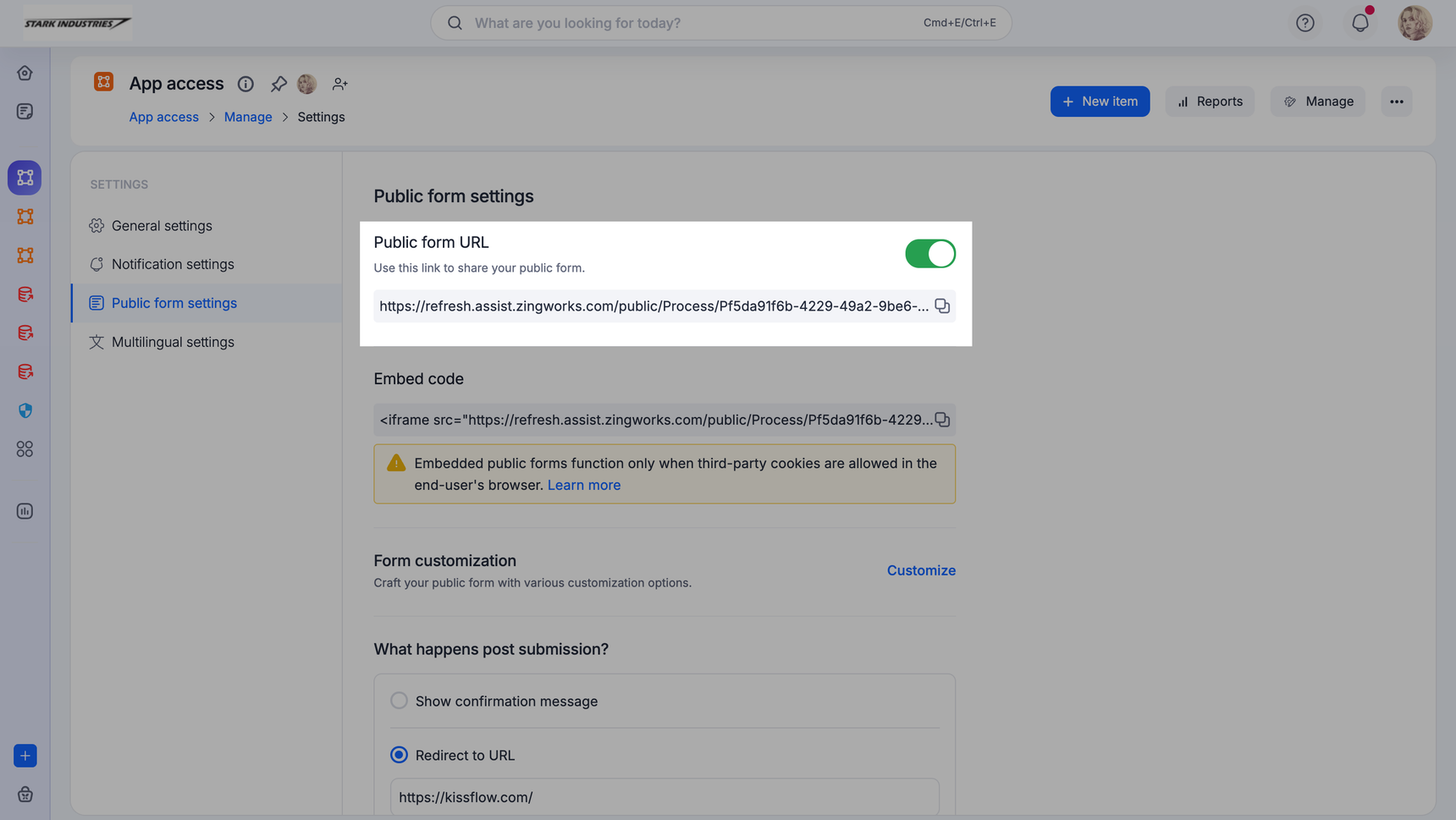Open the analytics icon in sidebar

tap(25, 511)
